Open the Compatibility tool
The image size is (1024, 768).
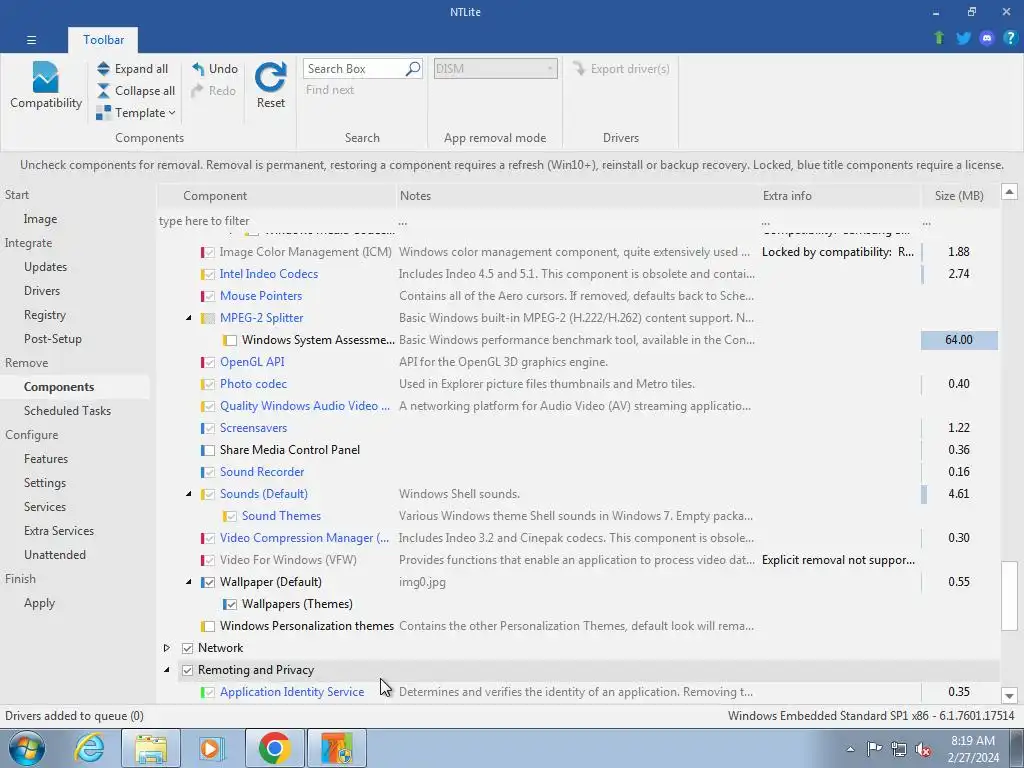[x=46, y=85]
